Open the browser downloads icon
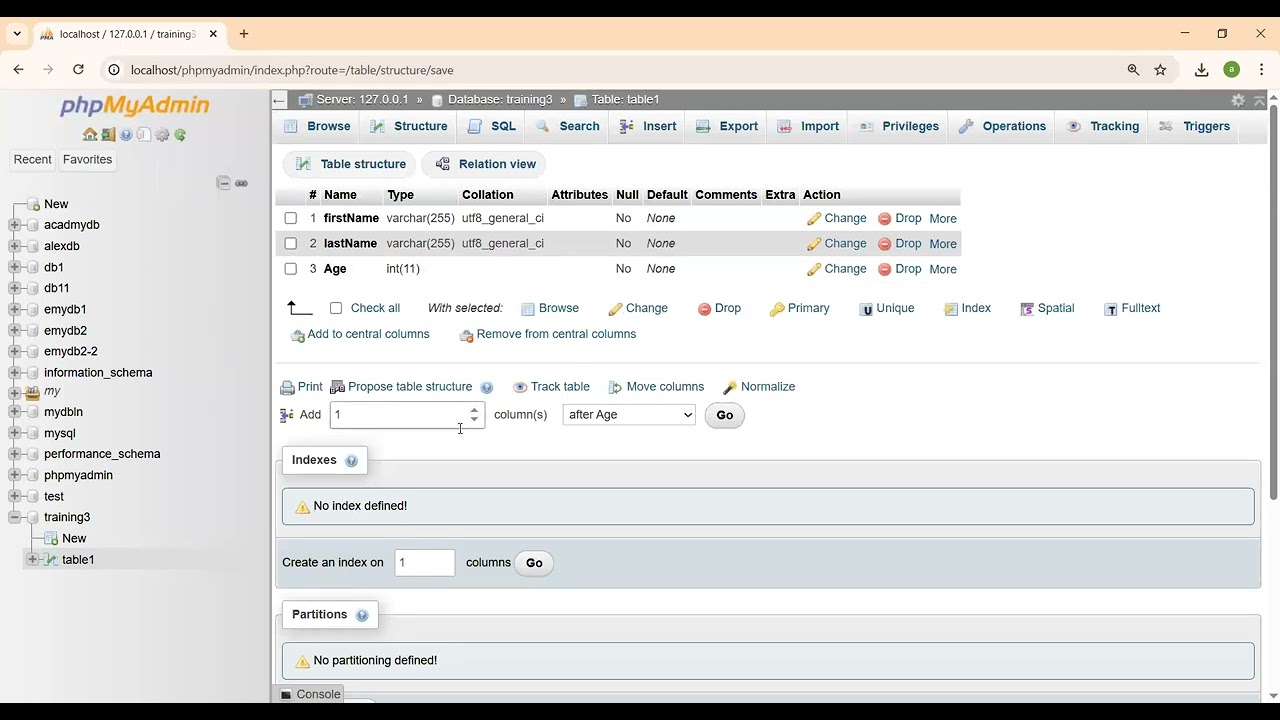Screen dimensions: 1280x720 pyautogui.click(x=1202, y=70)
